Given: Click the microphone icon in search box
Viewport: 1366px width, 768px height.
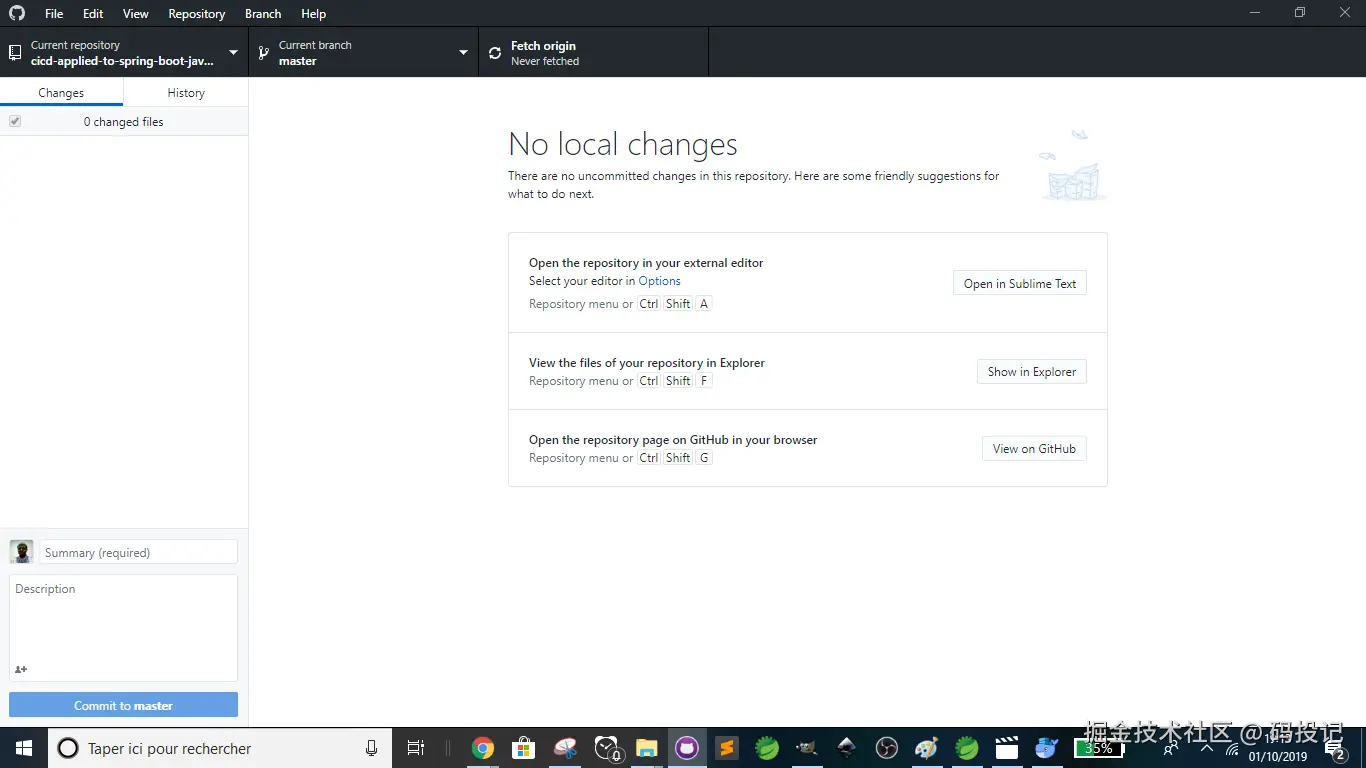Looking at the screenshot, I should coord(372,748).
